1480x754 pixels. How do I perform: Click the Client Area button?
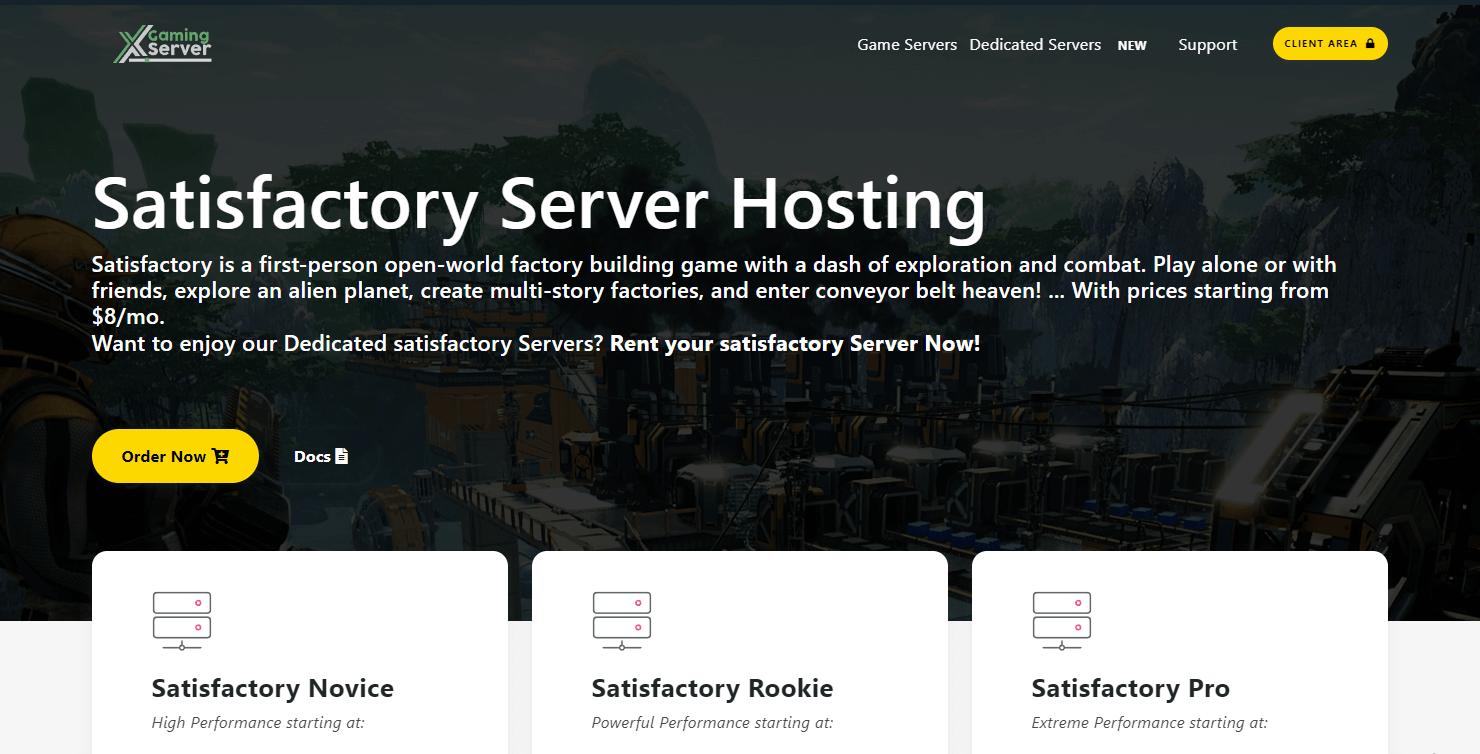(1330, 43)
